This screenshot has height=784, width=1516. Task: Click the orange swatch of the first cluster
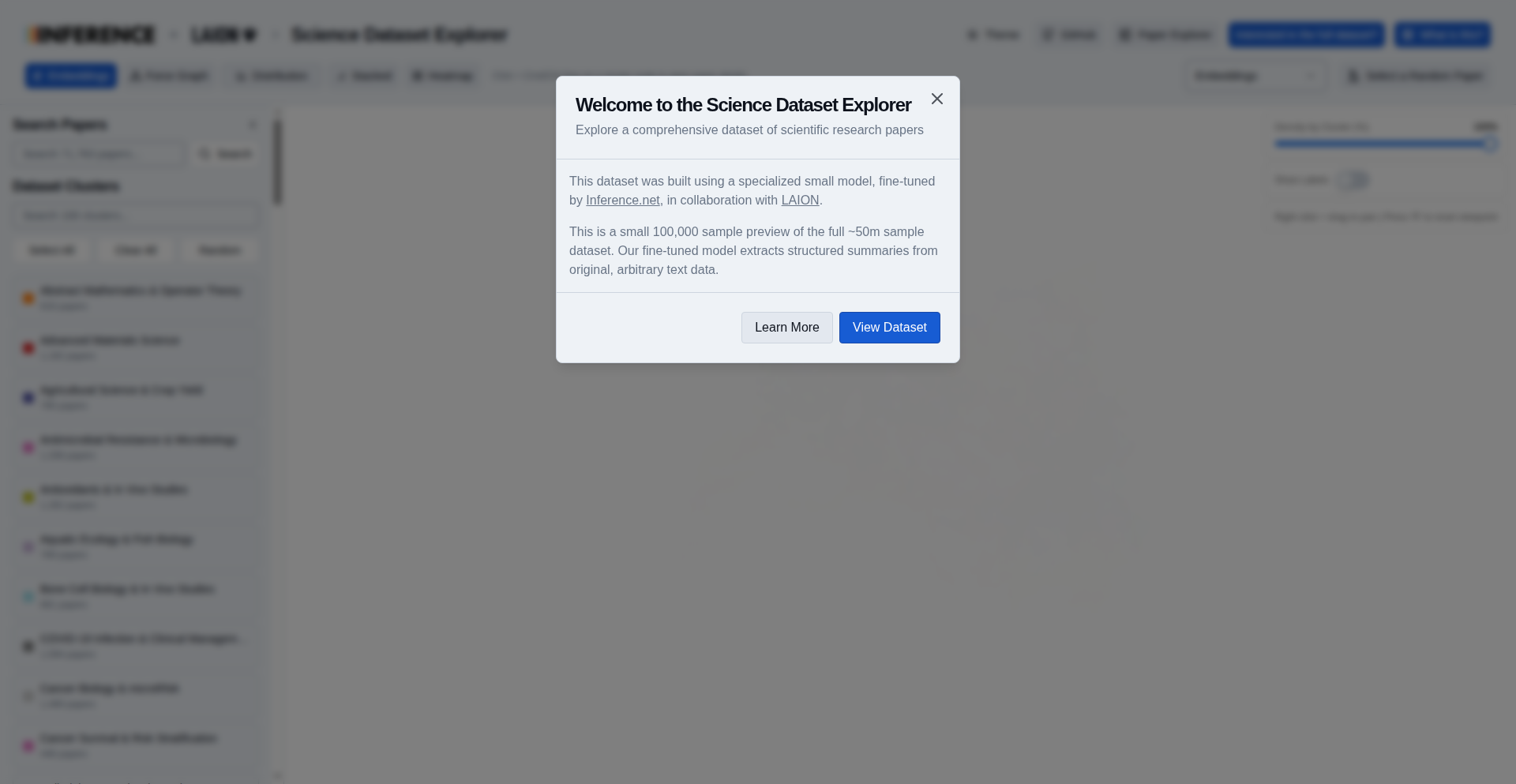(28, 298)
